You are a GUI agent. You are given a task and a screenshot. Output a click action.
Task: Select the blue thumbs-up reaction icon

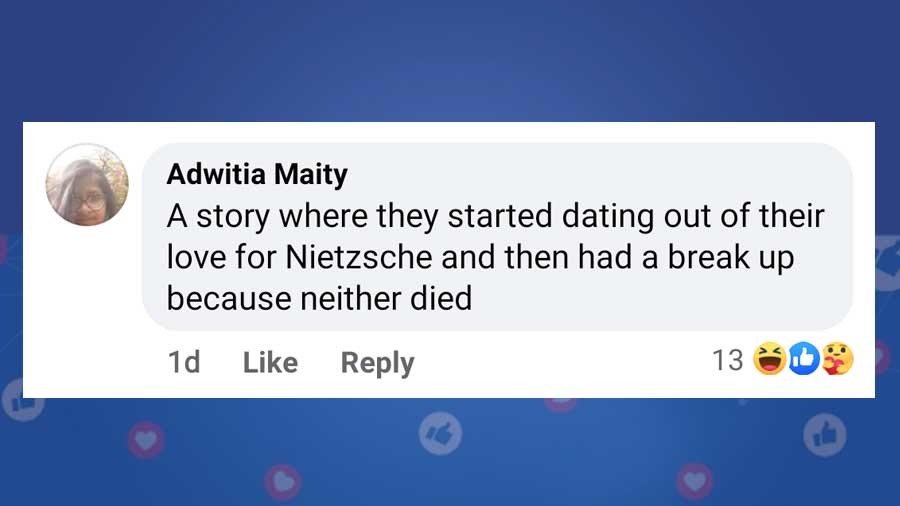(x=804, y=359)
